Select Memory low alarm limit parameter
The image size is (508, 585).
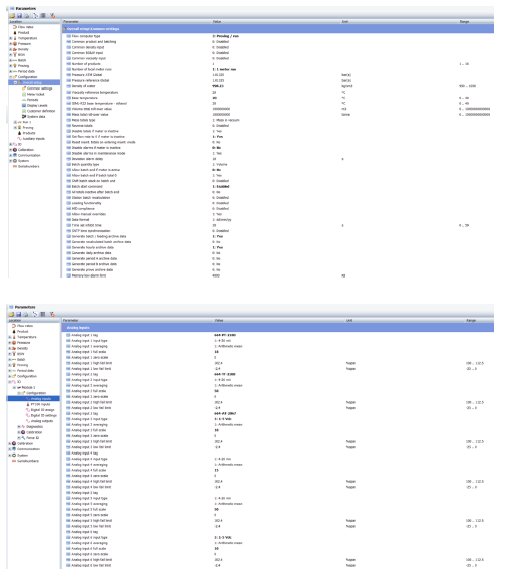coord(89,276)
